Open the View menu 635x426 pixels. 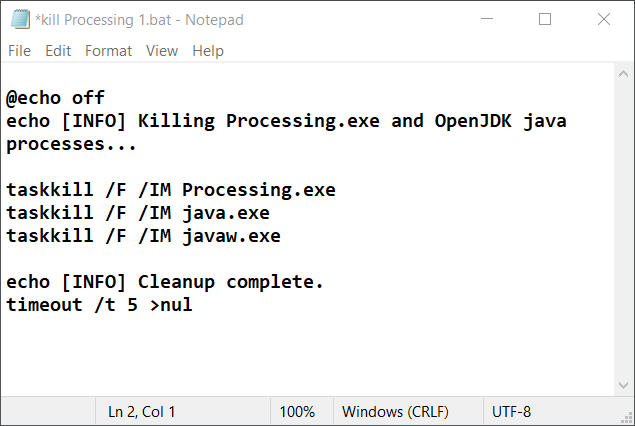[x=161, y=50]
